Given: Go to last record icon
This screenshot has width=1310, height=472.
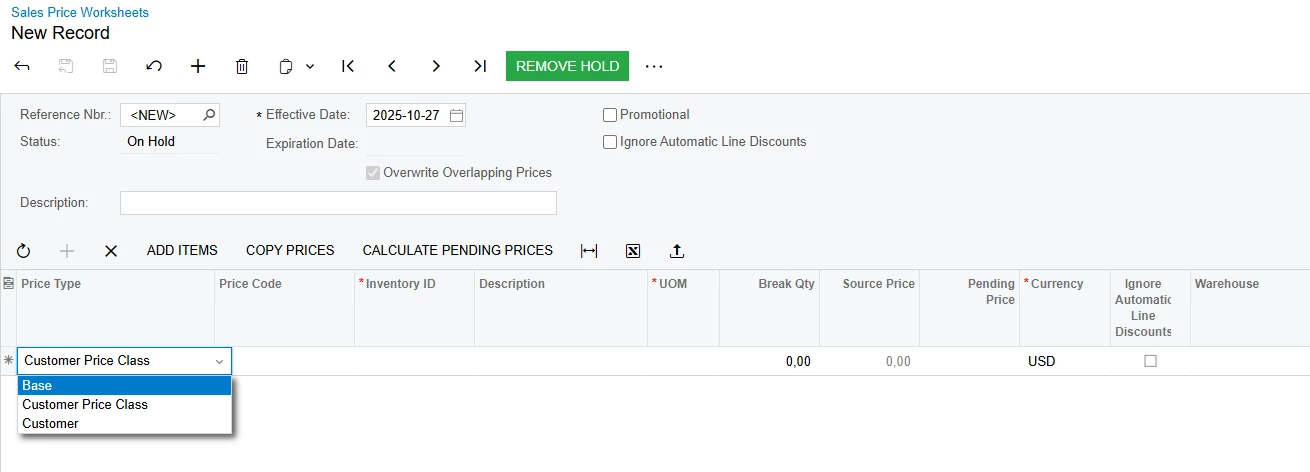Looking at the screenshot, I should click(480, 66).
